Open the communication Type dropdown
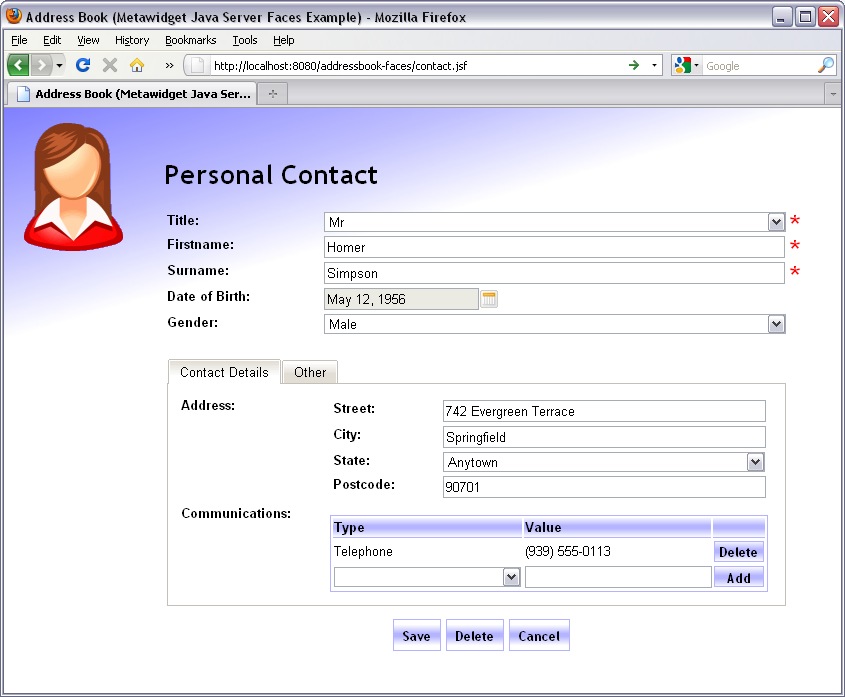The height and width of the screenshot is (697, 845). 512,577
